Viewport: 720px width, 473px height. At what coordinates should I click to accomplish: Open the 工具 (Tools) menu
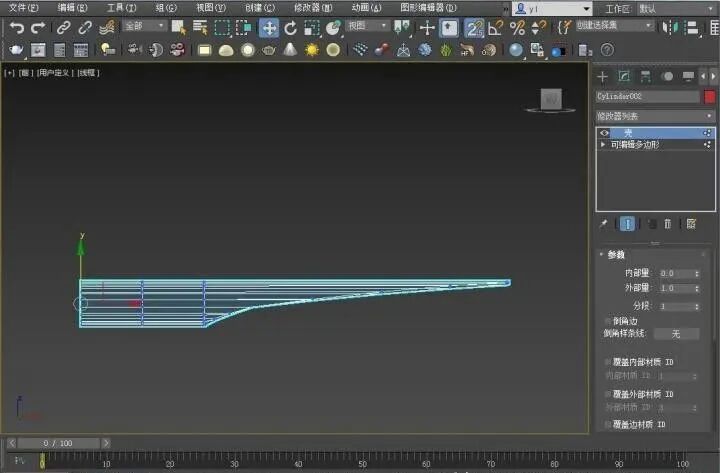[x=122, y=8]
